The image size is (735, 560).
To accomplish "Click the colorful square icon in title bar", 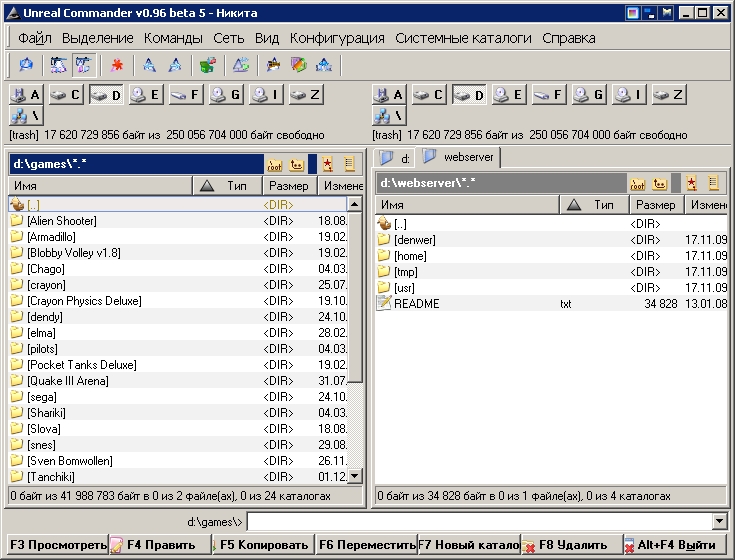I will click(x=632, y=13).
